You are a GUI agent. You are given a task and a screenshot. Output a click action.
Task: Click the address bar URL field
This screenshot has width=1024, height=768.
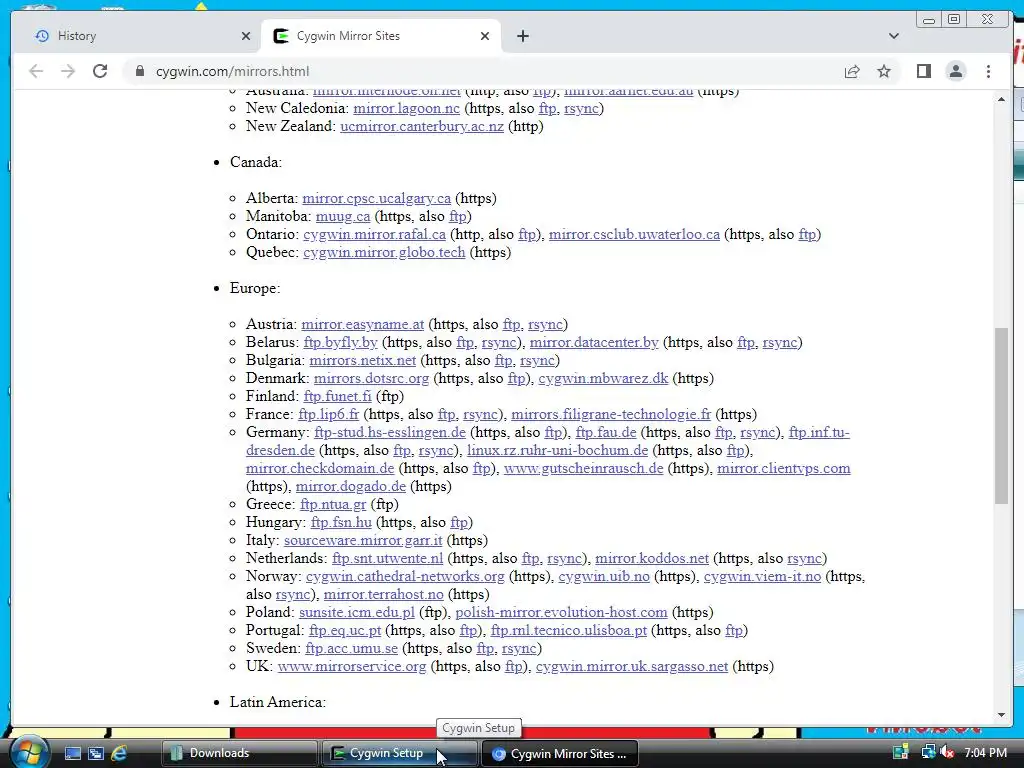click(x=483, y=71)
